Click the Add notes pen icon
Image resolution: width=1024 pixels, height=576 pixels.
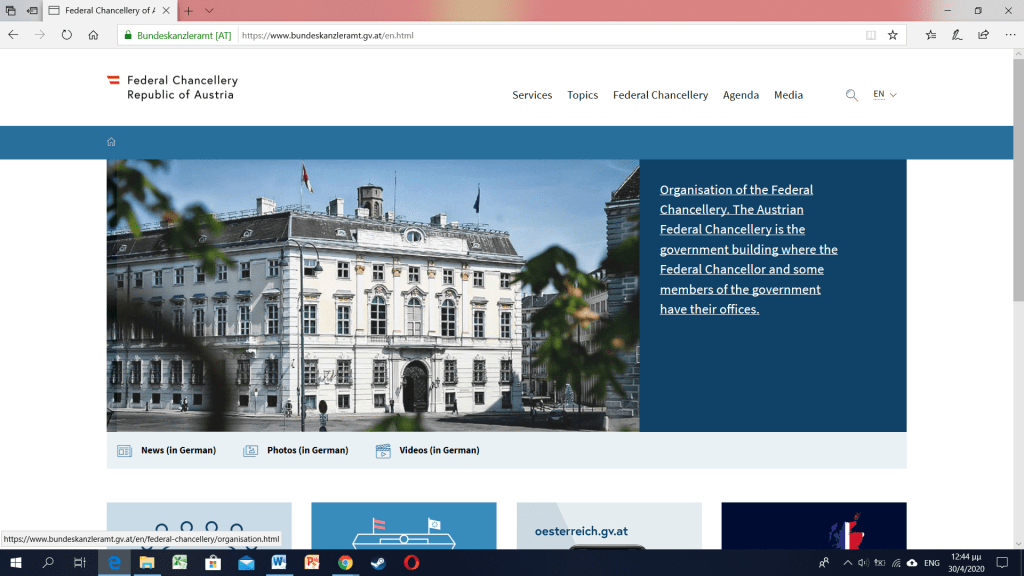(957, 34)
